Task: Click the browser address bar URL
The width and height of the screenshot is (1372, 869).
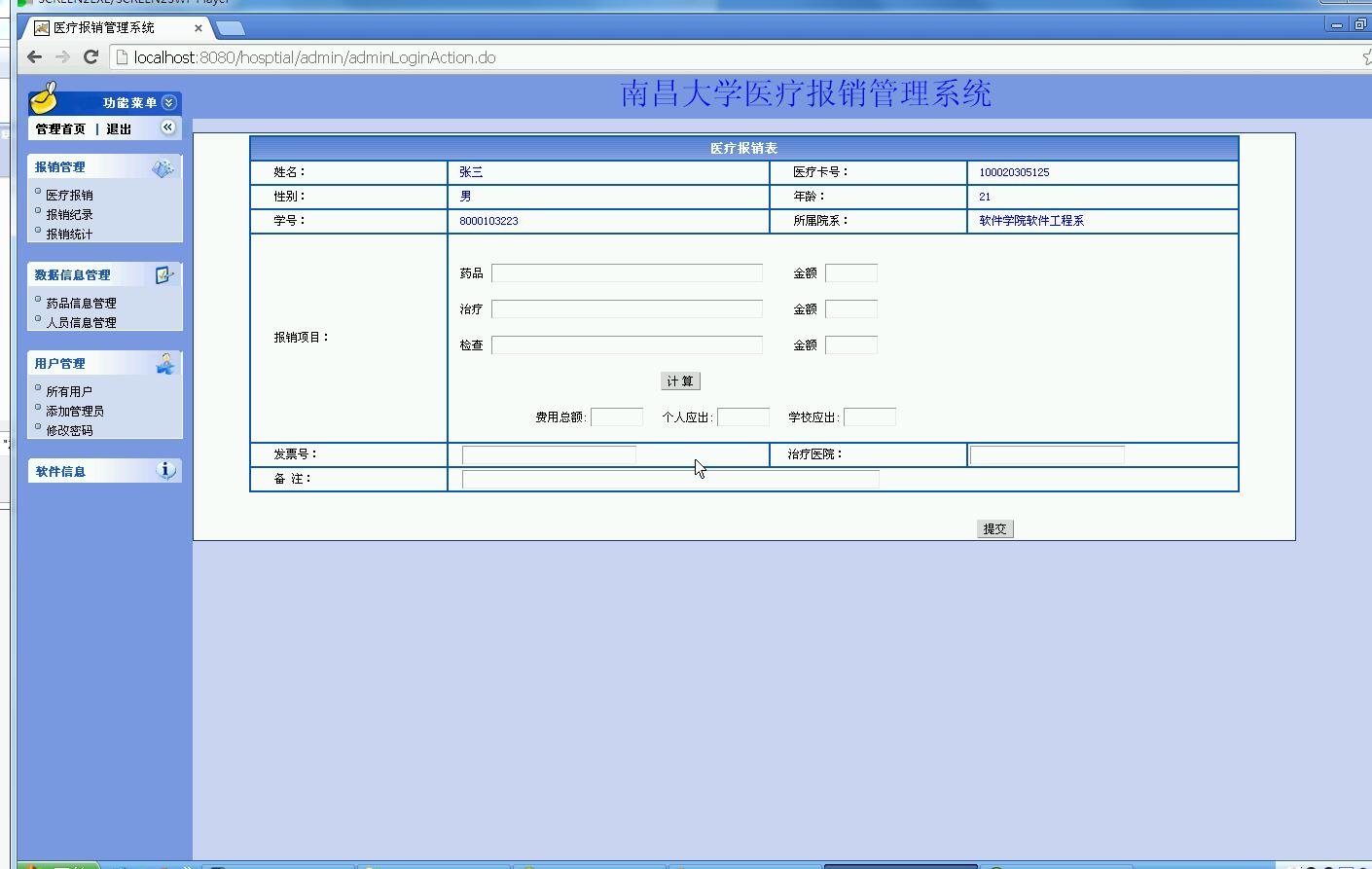Action: (x=315, y=57)
